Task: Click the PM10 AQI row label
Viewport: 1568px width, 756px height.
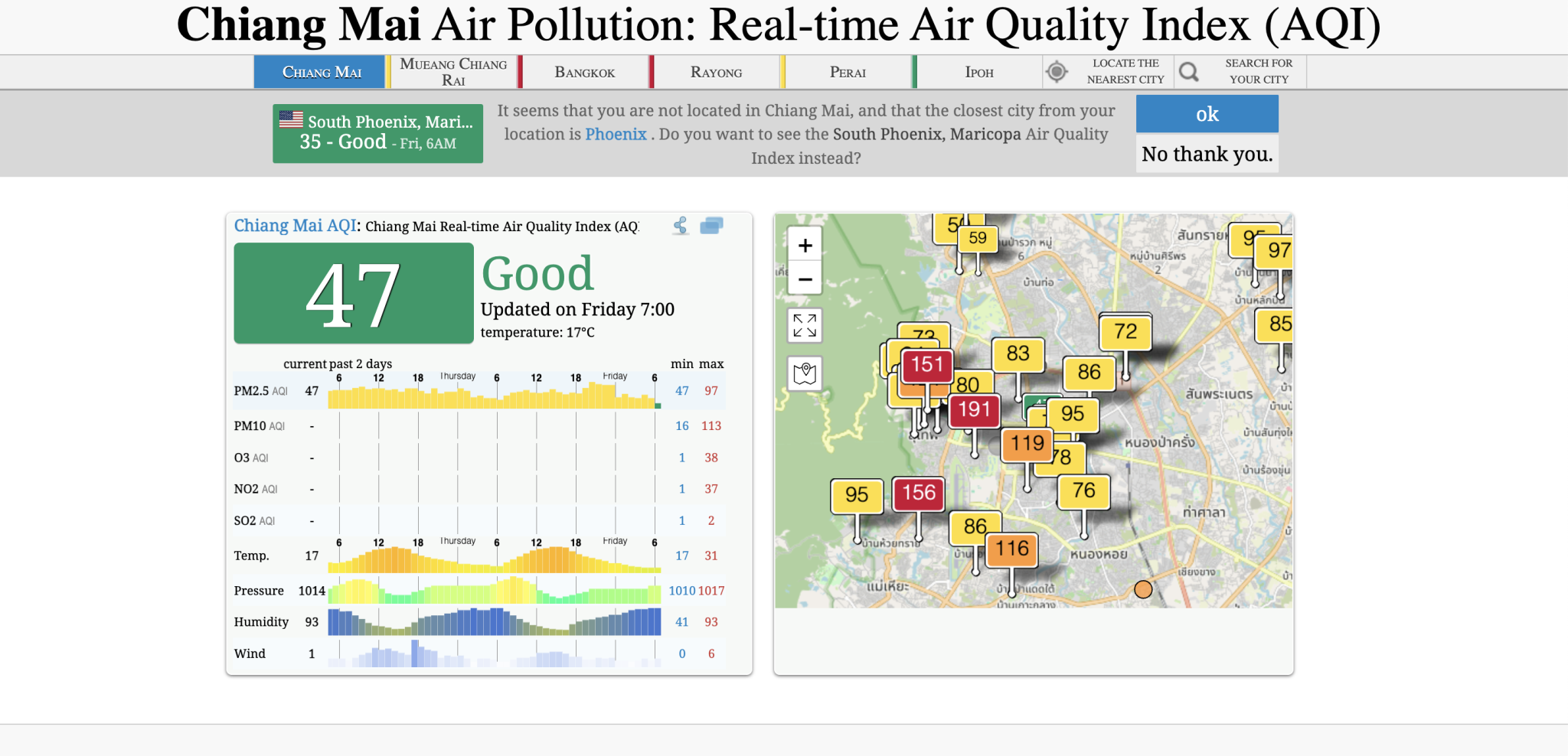Action: pos(259,426)
